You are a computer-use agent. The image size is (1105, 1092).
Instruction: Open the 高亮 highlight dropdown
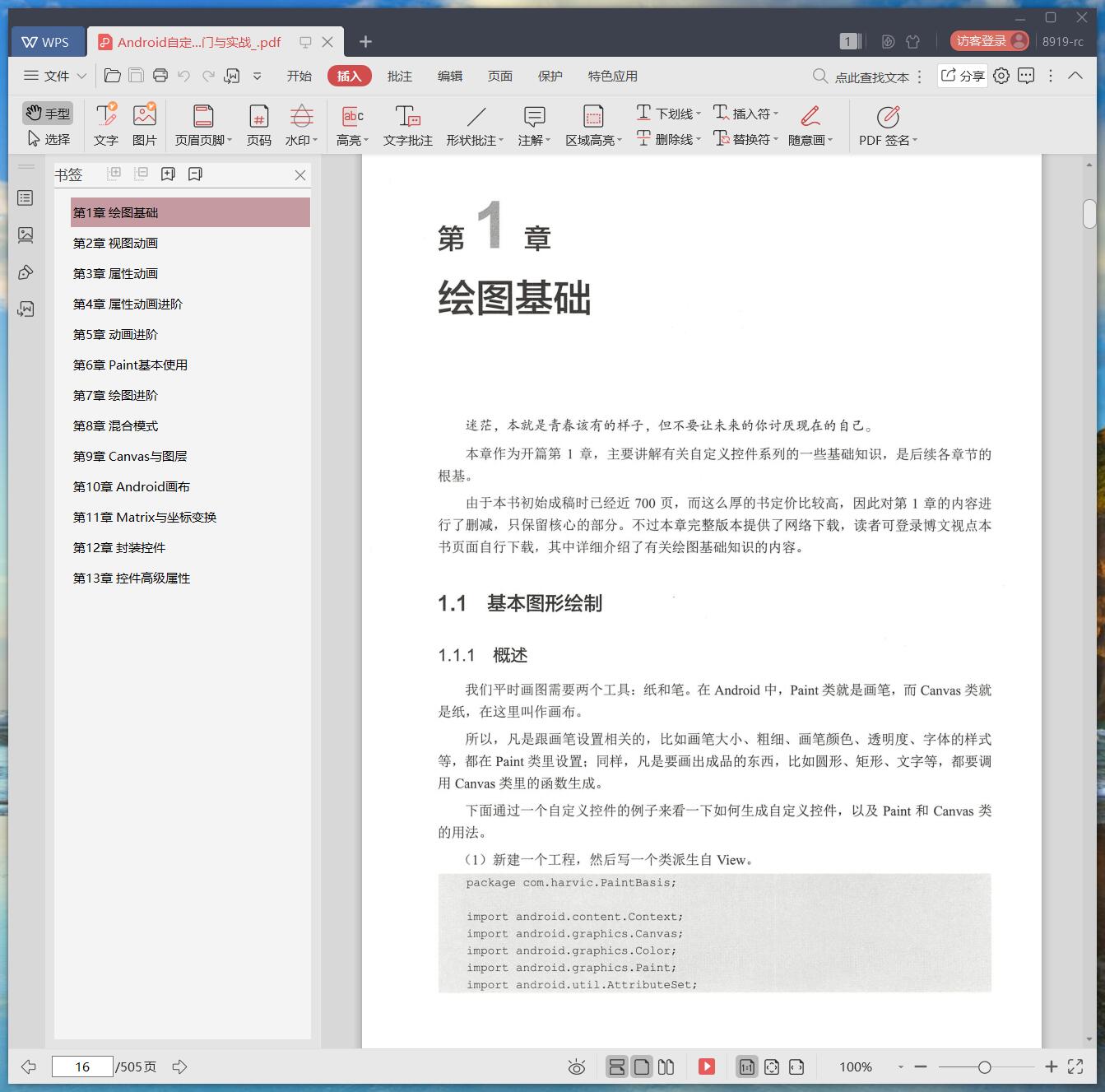(352, 125)
